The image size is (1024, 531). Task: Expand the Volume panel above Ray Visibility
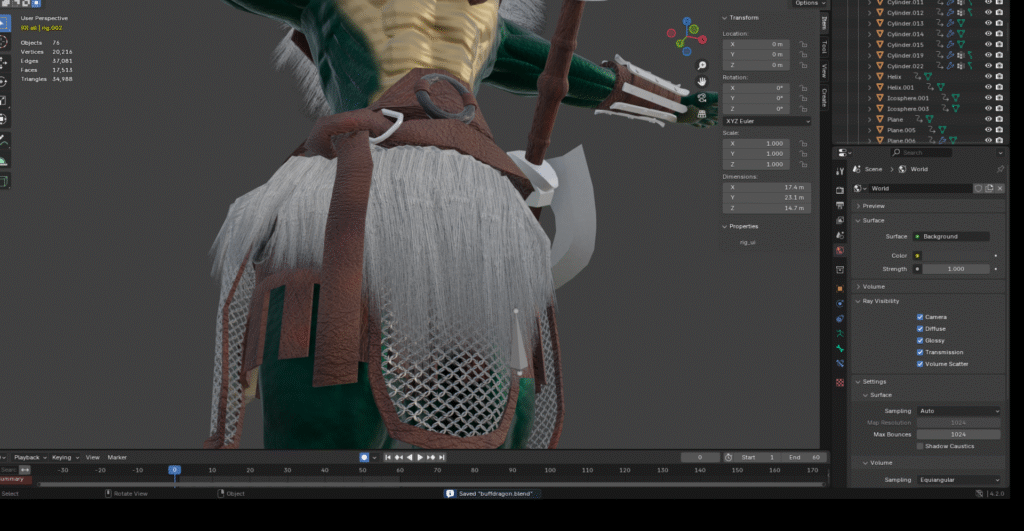(x=874, y=286)
